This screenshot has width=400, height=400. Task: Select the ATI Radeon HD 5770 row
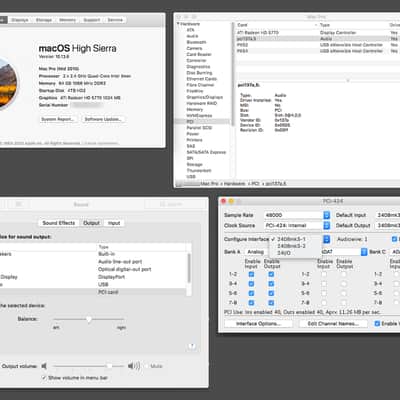click(318, 33)
